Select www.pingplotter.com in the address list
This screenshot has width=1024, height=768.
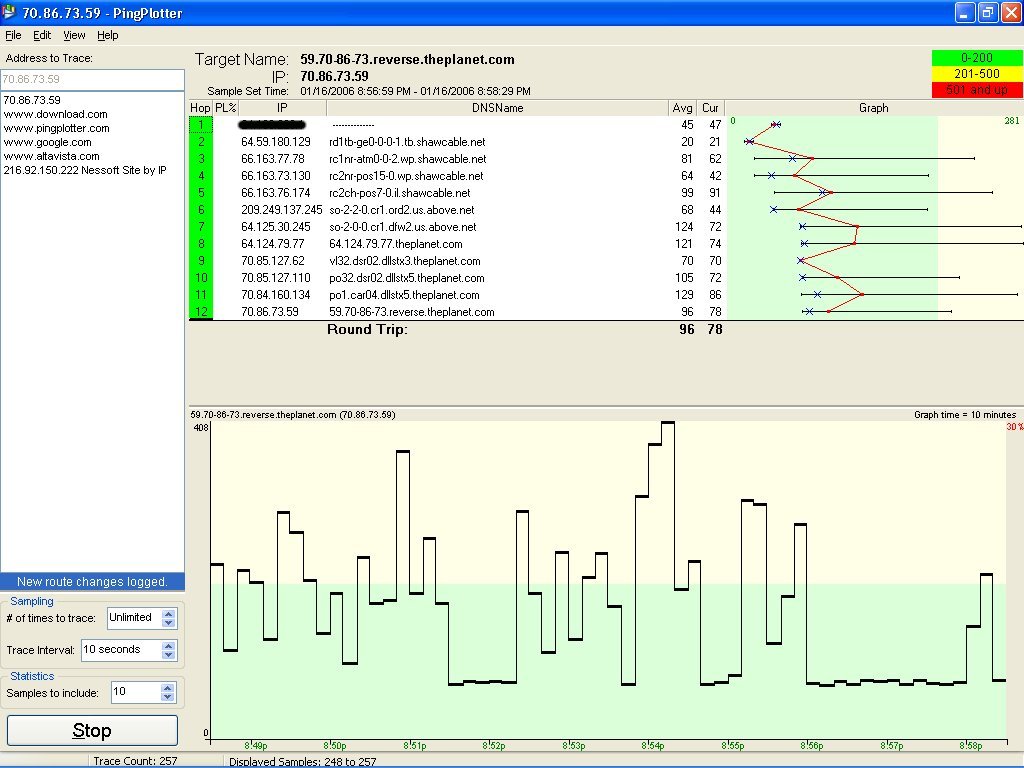[56, 128]
